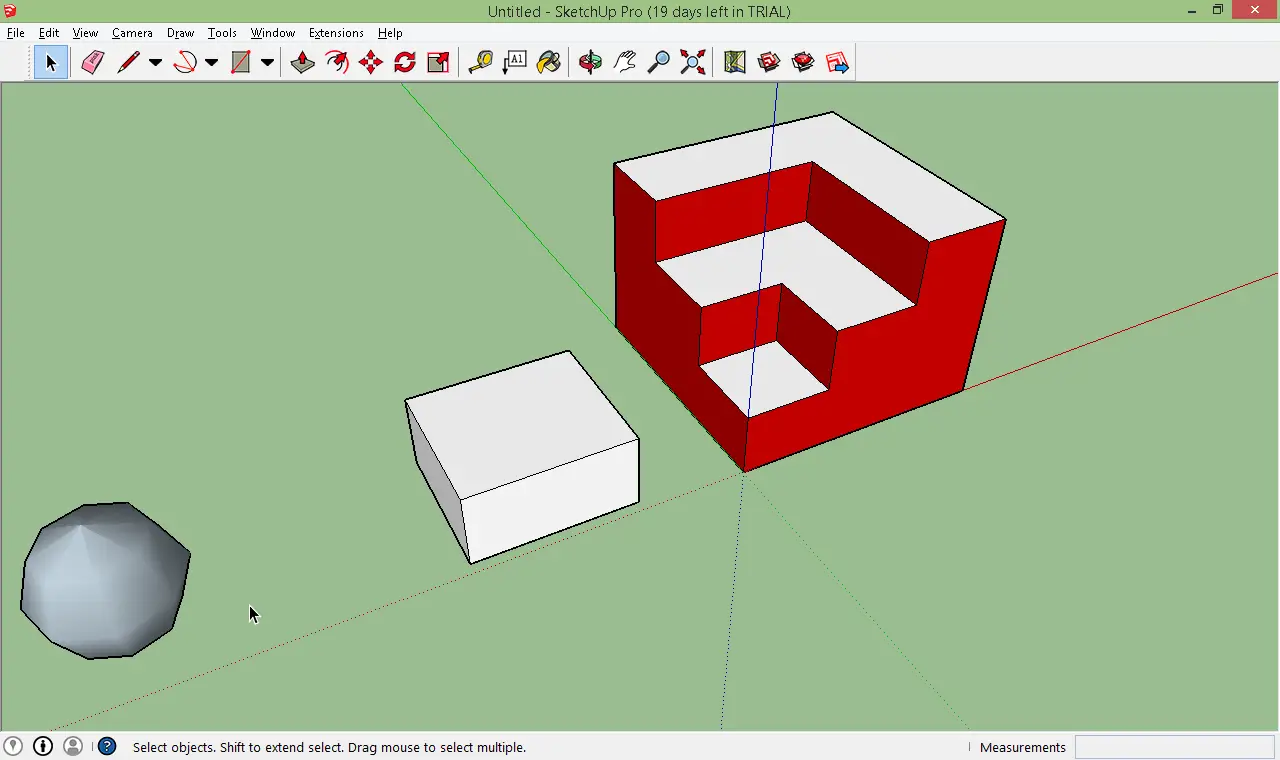Toggle the credits info icon in status bar
The height and width of the screenshot is (760, 1280).
(43, 746)
